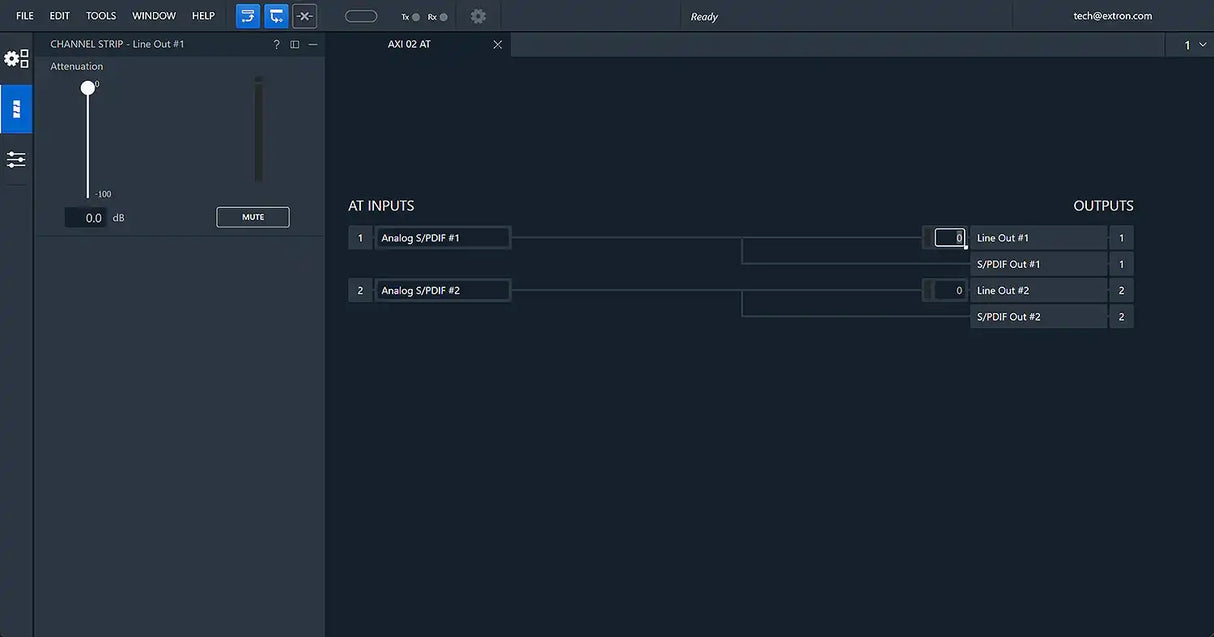
Task: Select the Analog S/PDIF #1 input block
Action: 442,238
